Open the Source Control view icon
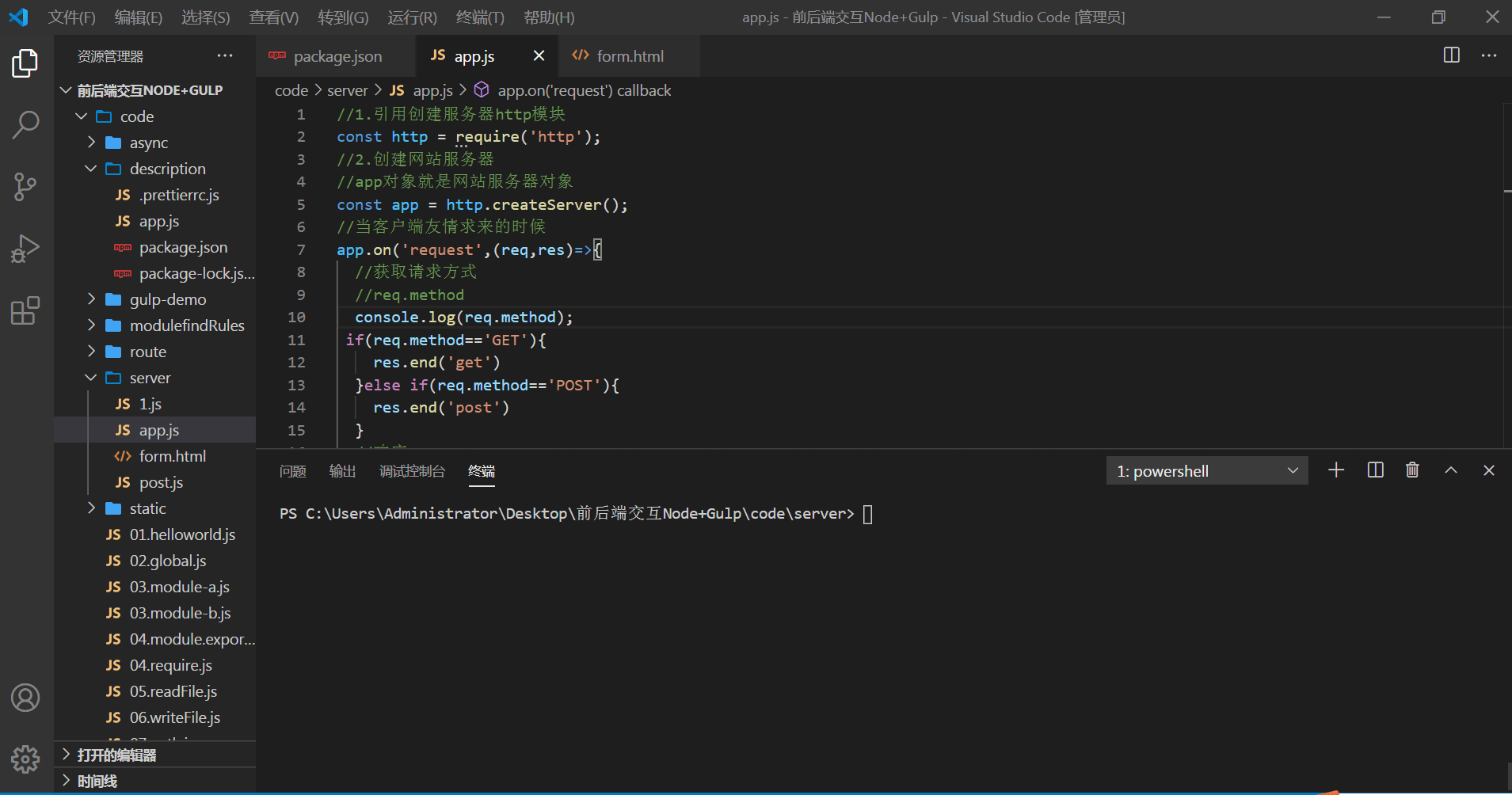Viewport: 1512px width, 795px height. pyautogui.click(x=25, y=187)
